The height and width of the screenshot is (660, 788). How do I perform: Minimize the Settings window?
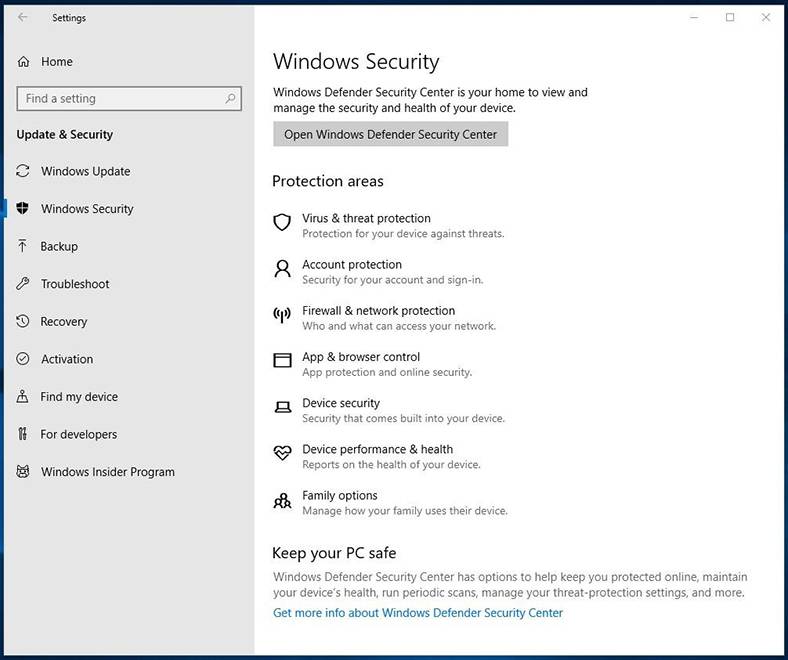tap(694, 18)
